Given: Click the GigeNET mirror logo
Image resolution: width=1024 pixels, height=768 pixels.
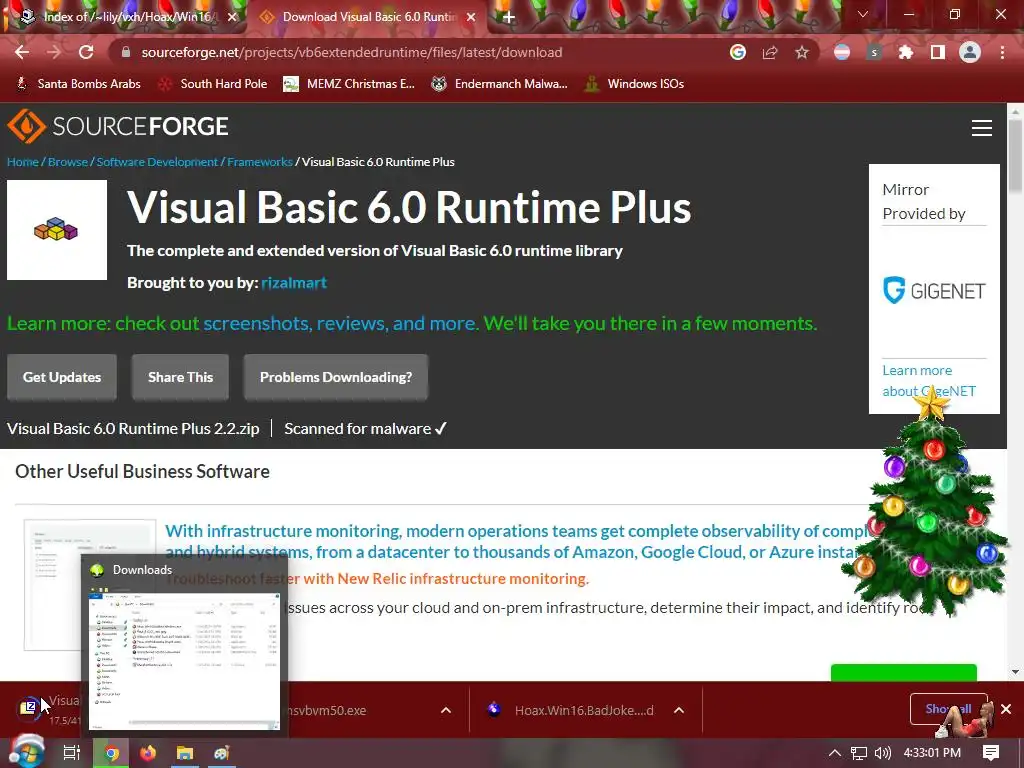Looking at the screenshot, I should 934,291.
